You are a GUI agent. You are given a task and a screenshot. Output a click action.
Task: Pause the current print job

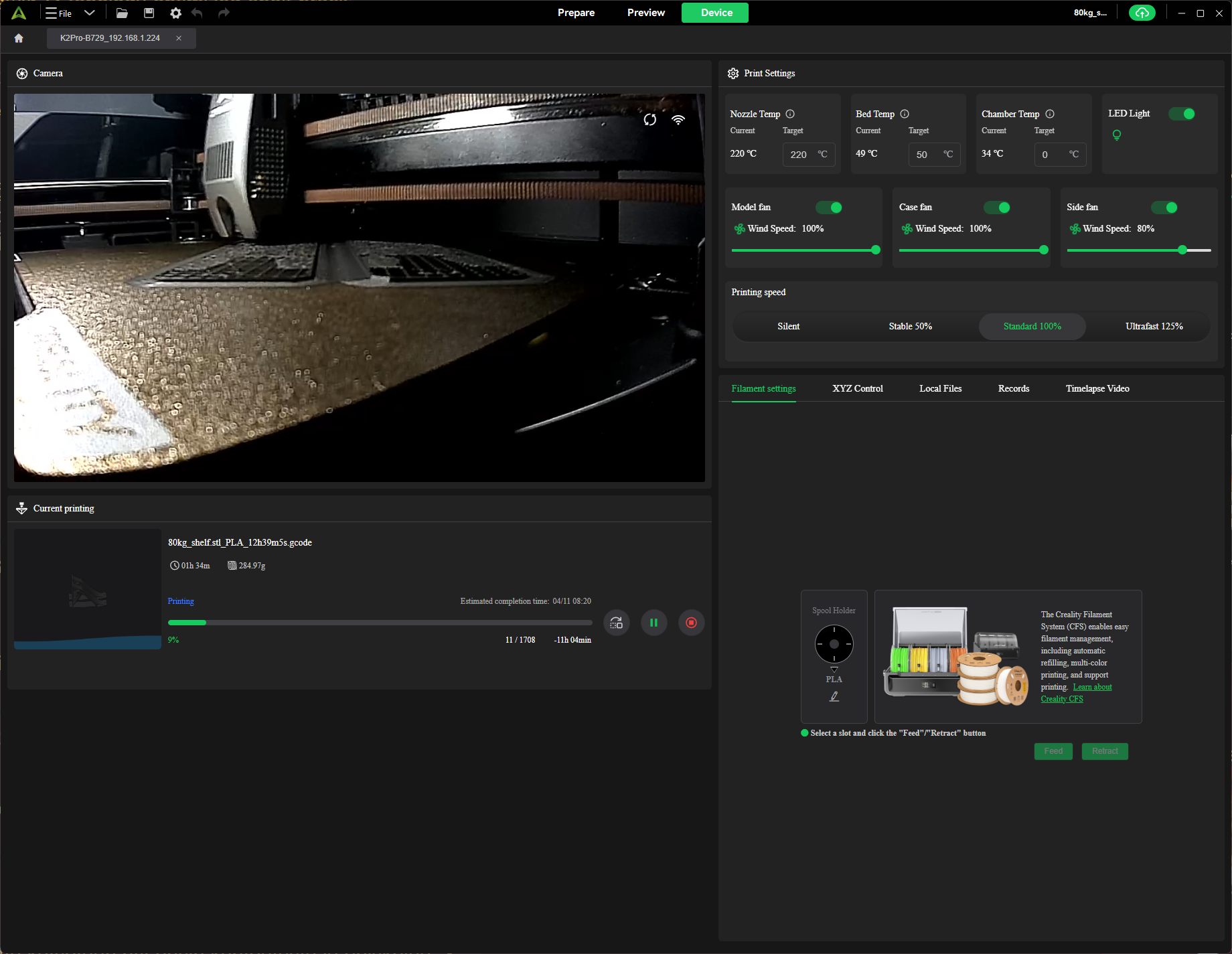(653, 623)
